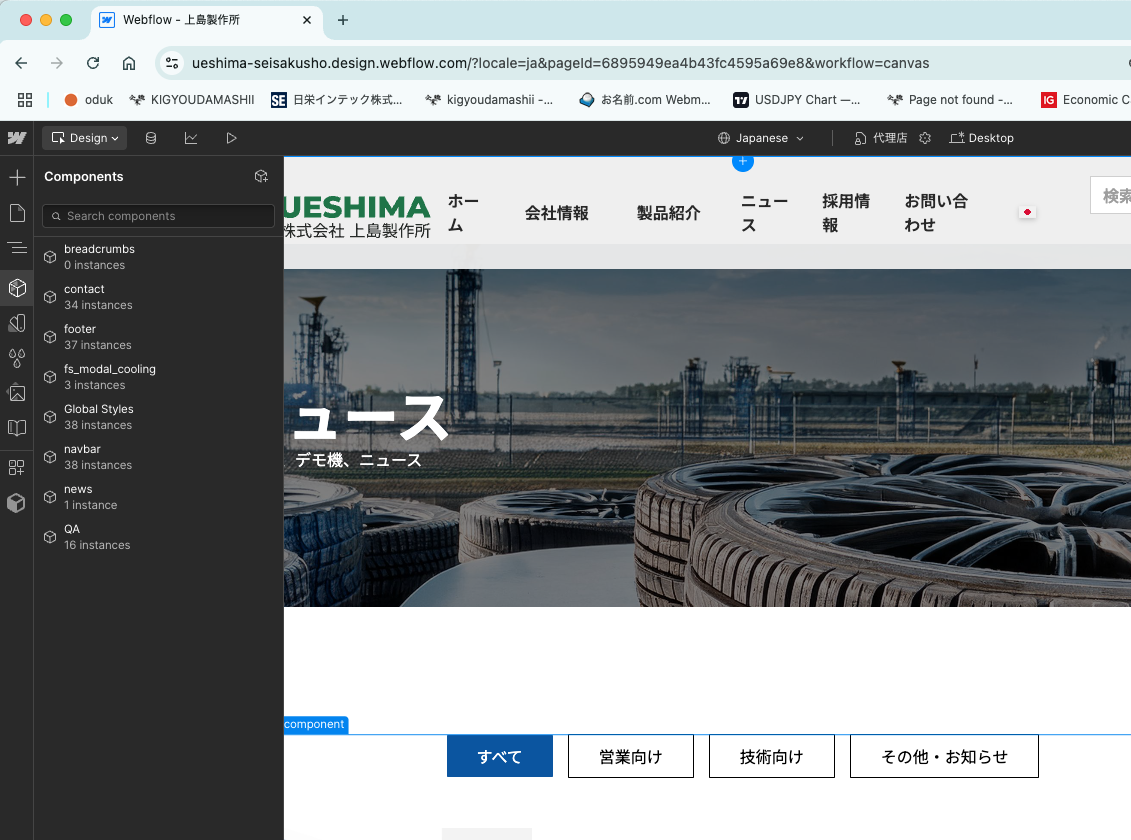
Task: Open browser site info icon
Action: click(x=172, y=63)
